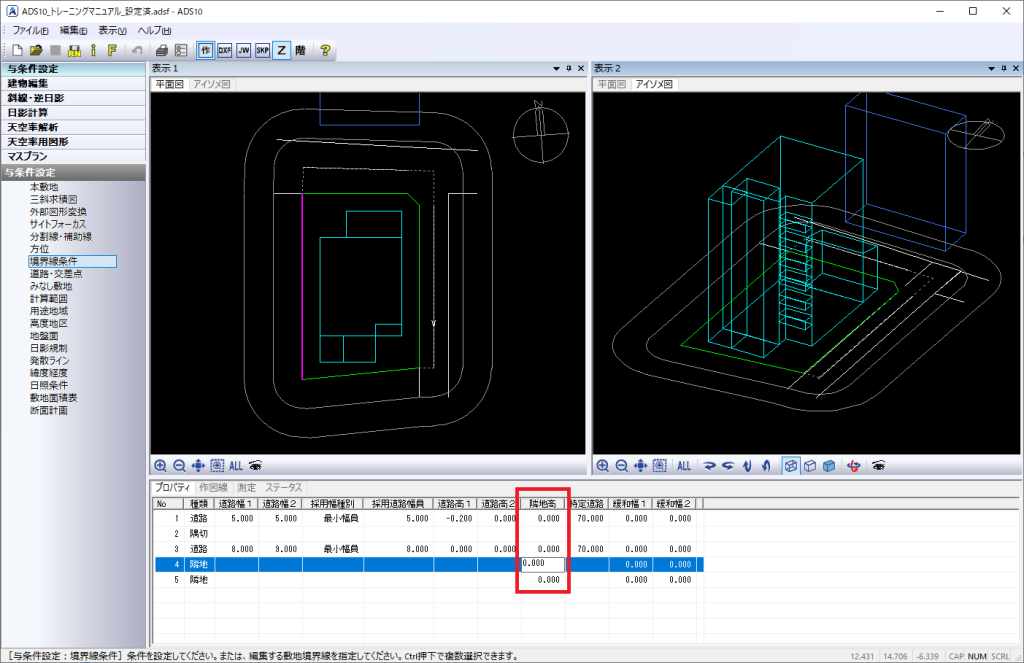Open the 編集 menu
This screenshot has width=1024, height=663.
[73, 31]
